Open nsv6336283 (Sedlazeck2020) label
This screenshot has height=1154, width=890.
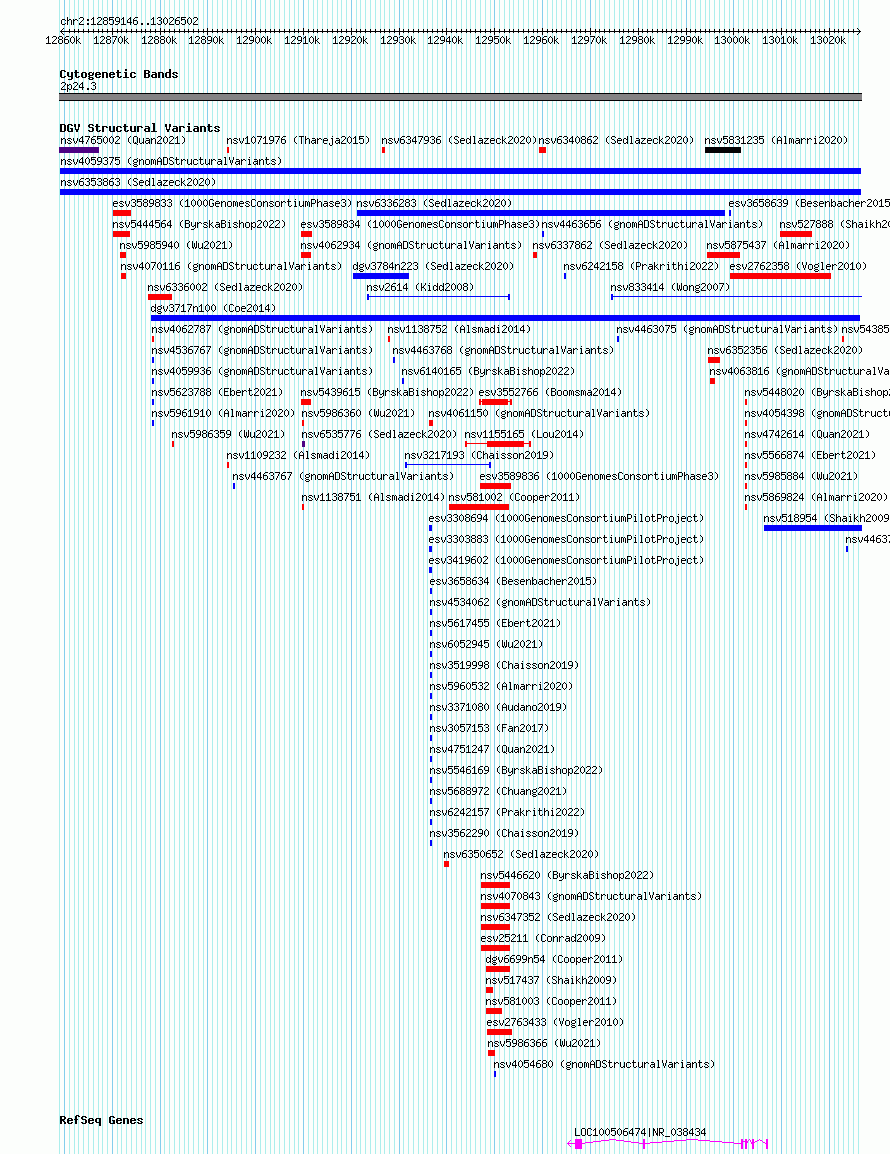tap(434, 202)
